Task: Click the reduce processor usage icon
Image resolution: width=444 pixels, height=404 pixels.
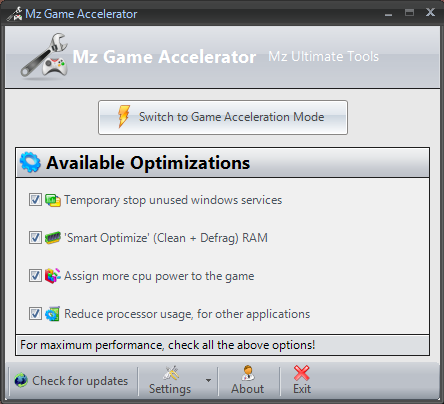Action: (53, 314)
